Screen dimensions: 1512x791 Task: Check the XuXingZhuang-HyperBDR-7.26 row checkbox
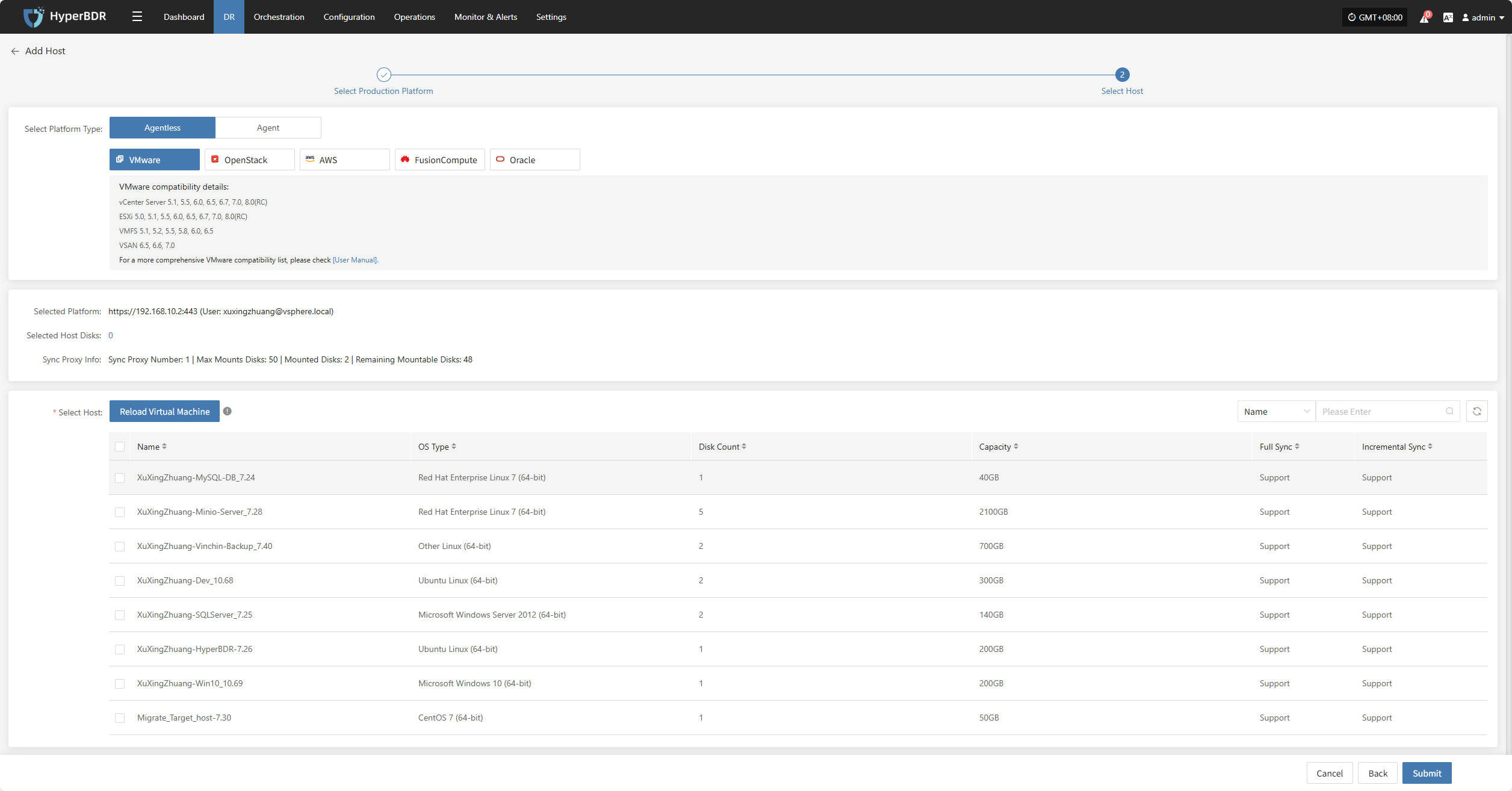coord(120,650)
